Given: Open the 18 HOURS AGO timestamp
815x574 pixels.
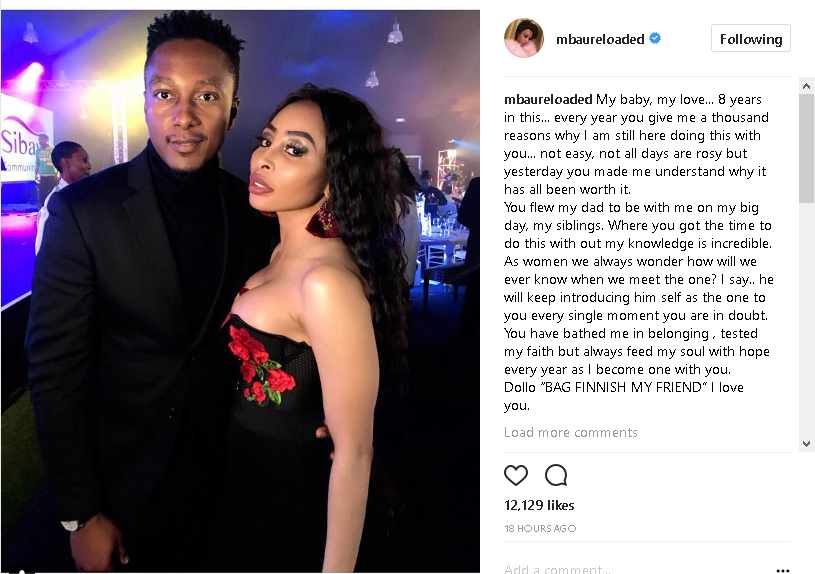Looking at the screenshot, I should click(540, 528).
